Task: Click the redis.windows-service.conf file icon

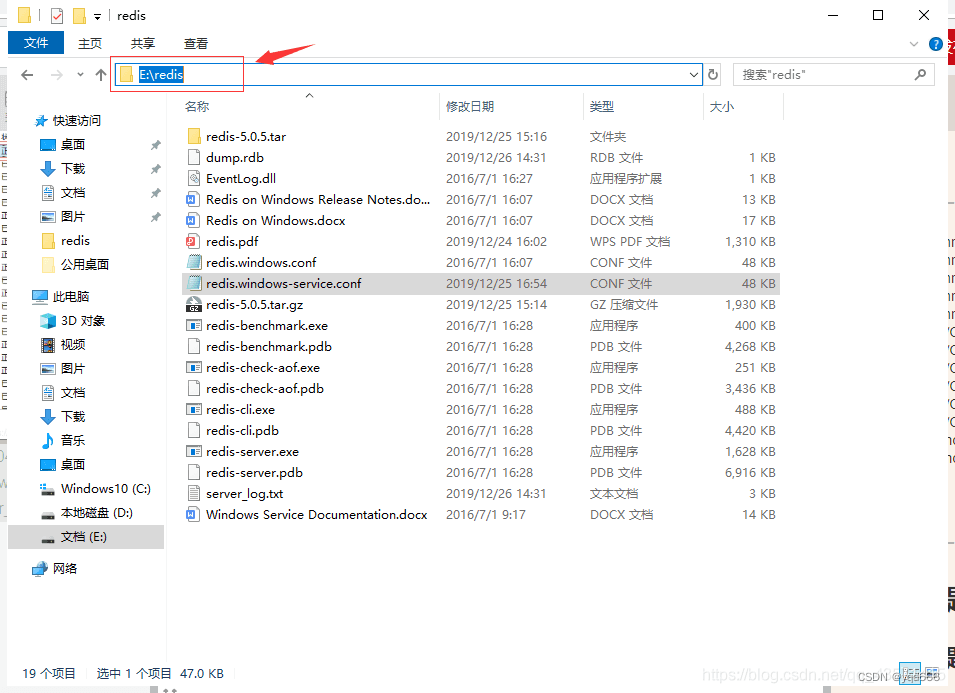Action: (x=194, y=283)
